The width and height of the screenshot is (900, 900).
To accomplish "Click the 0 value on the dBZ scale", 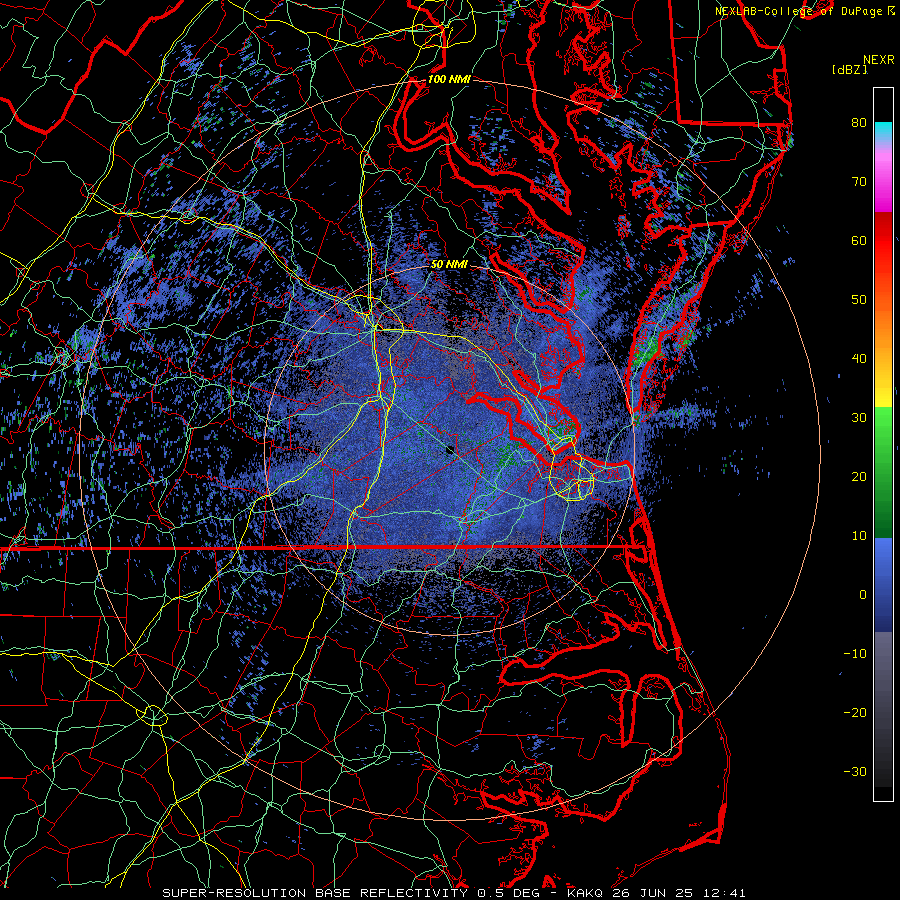I will click(x=863, y=595).
